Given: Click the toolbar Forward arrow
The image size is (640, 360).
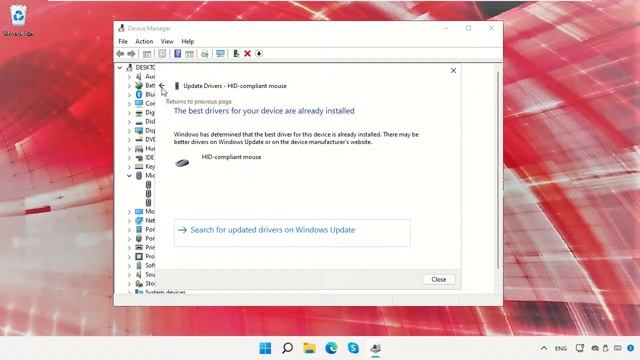Looking at the screenshot, I should [x=131, y=53].
